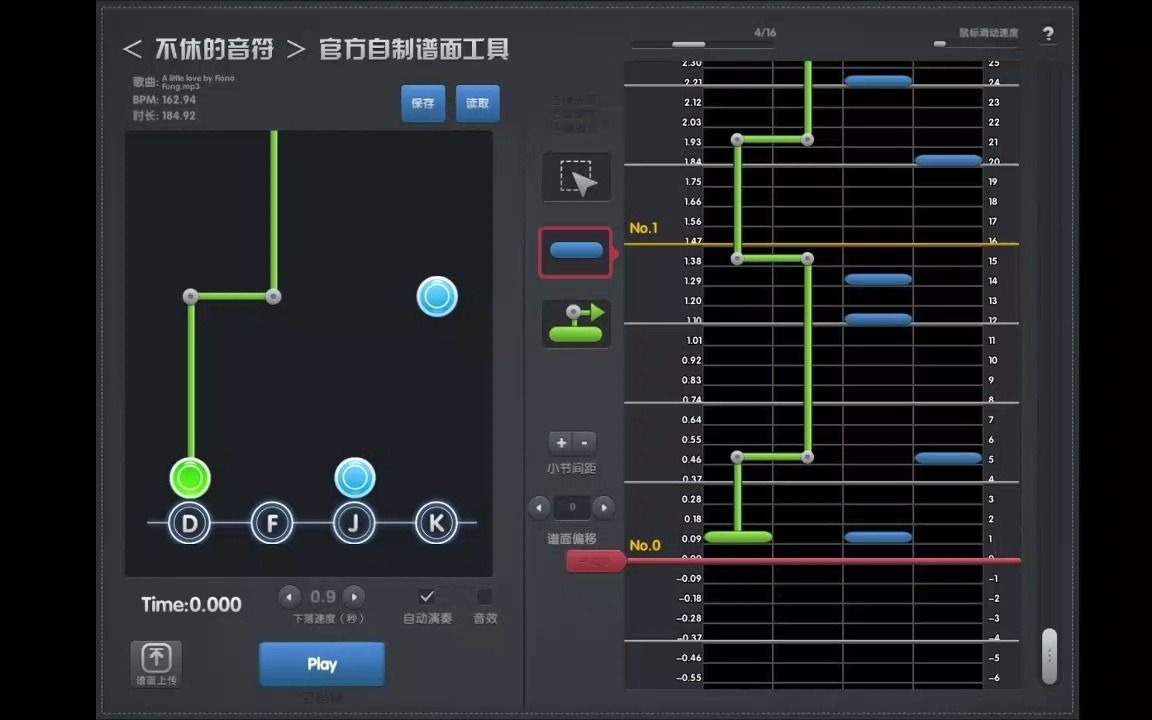Click the BPM: 162.94 text

pyautogui.click(x=165, y=100)
